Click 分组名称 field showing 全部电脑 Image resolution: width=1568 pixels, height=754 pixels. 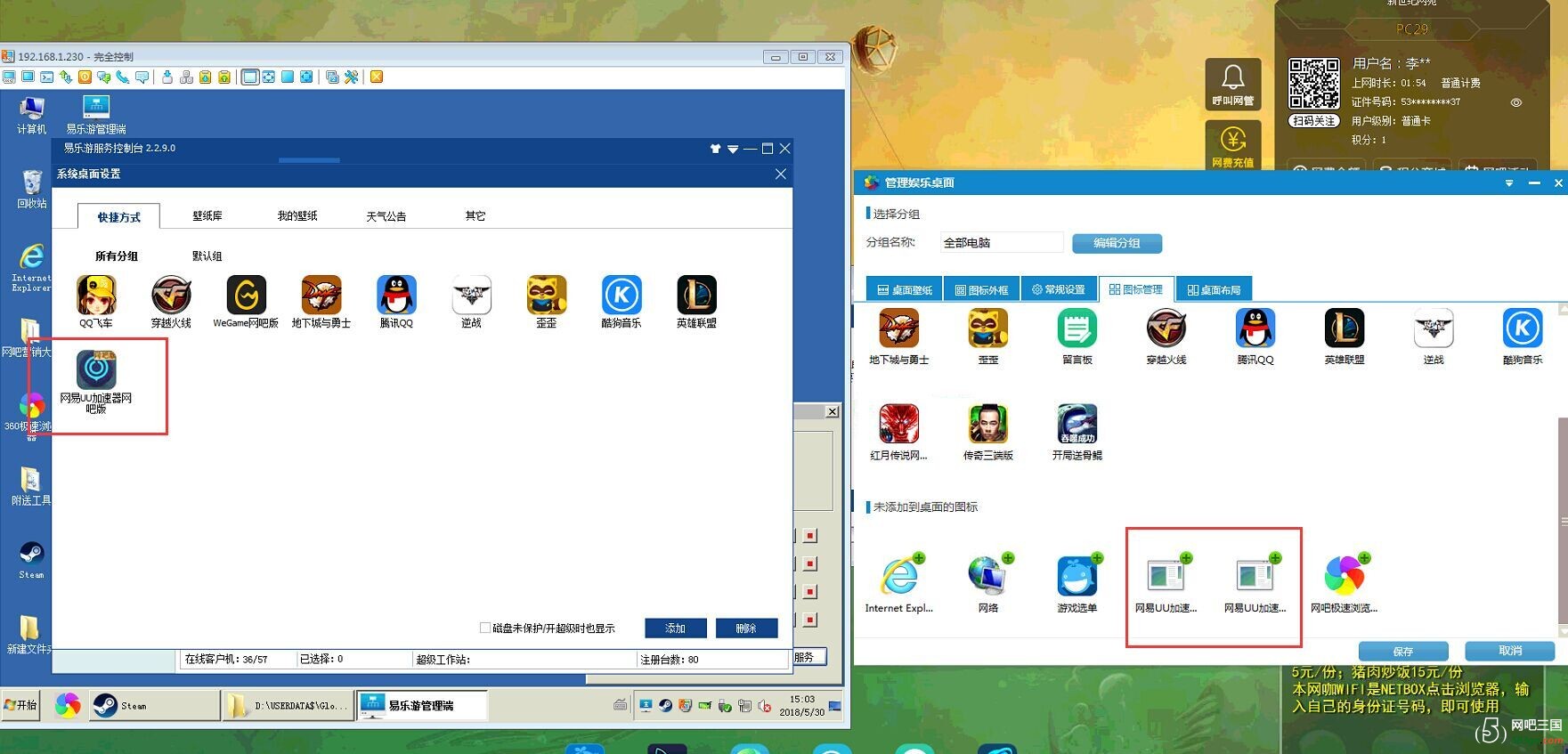click(1002, 242)
